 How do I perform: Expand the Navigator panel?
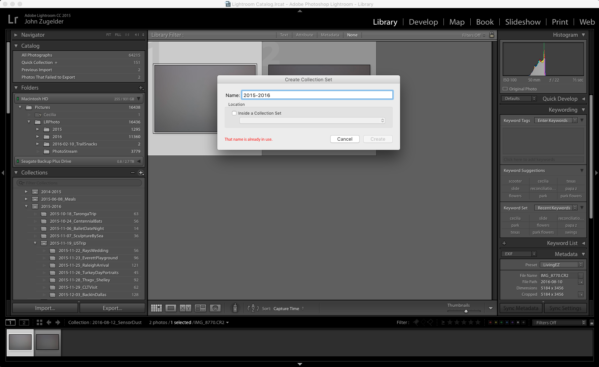[x=16, y=35]
